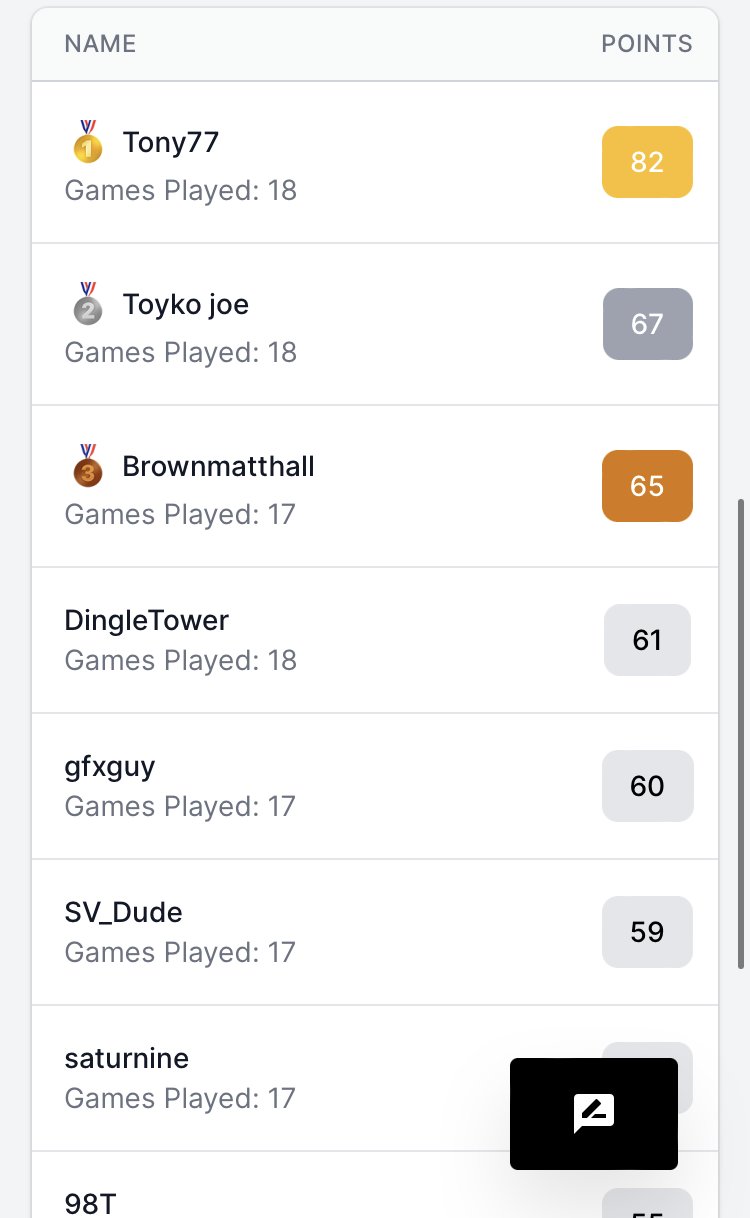Click the saturnine player name
This screenshot has height=1218, width=750.
click(126, 1058)
